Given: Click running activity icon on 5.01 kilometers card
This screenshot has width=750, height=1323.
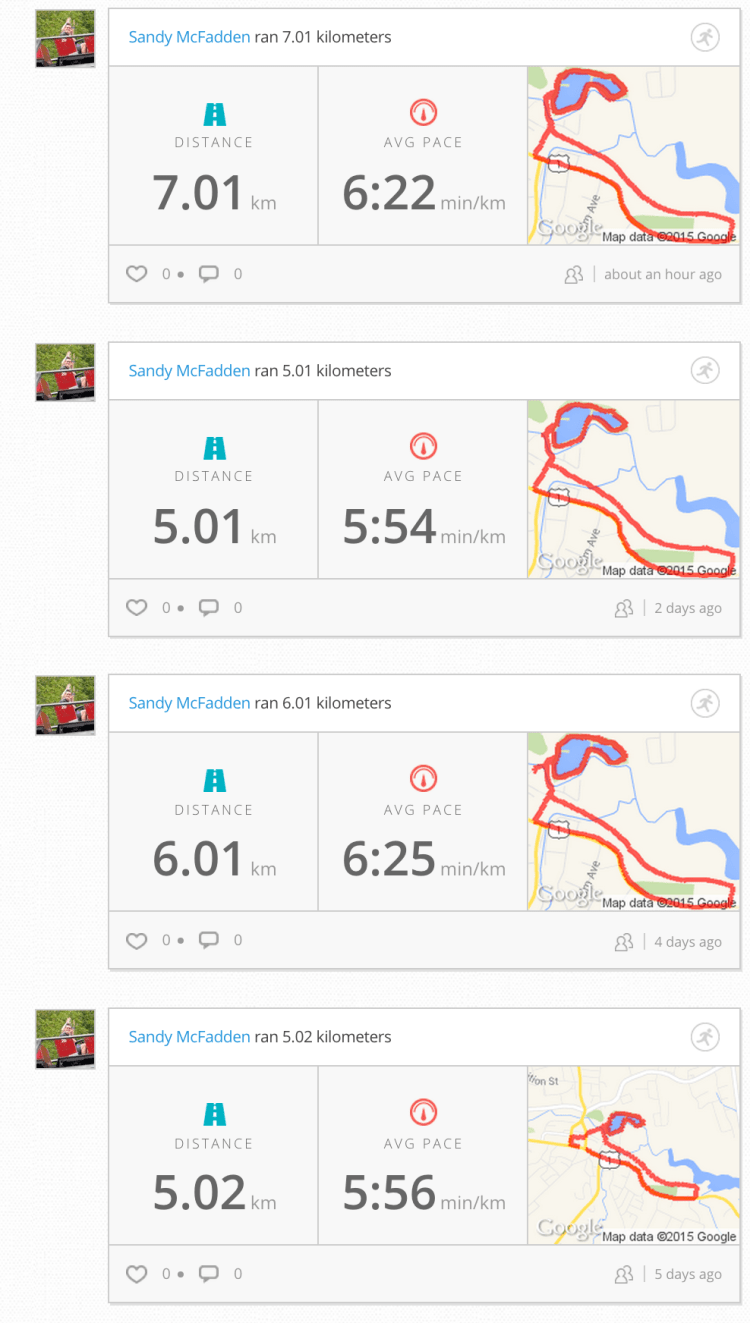Looking at the screenshot, I should pos(705,371).
